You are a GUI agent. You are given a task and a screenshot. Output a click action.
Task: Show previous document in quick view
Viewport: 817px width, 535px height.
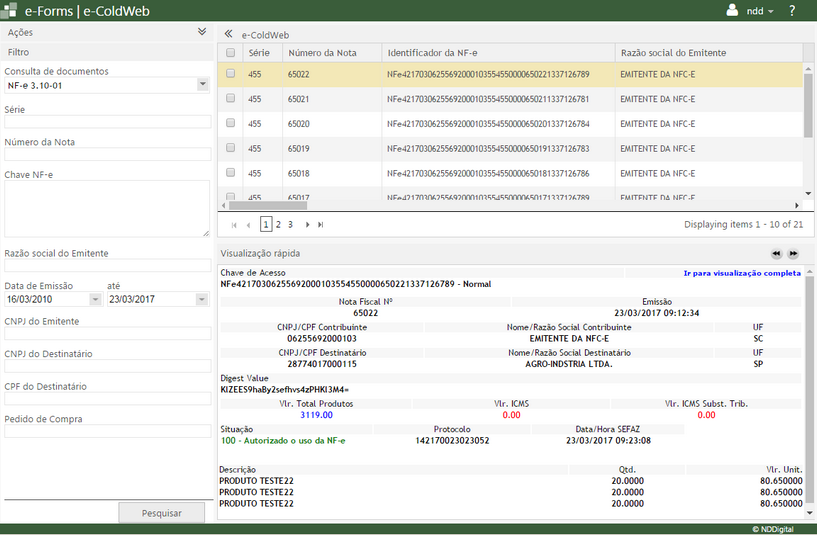(x=776, y=254)
